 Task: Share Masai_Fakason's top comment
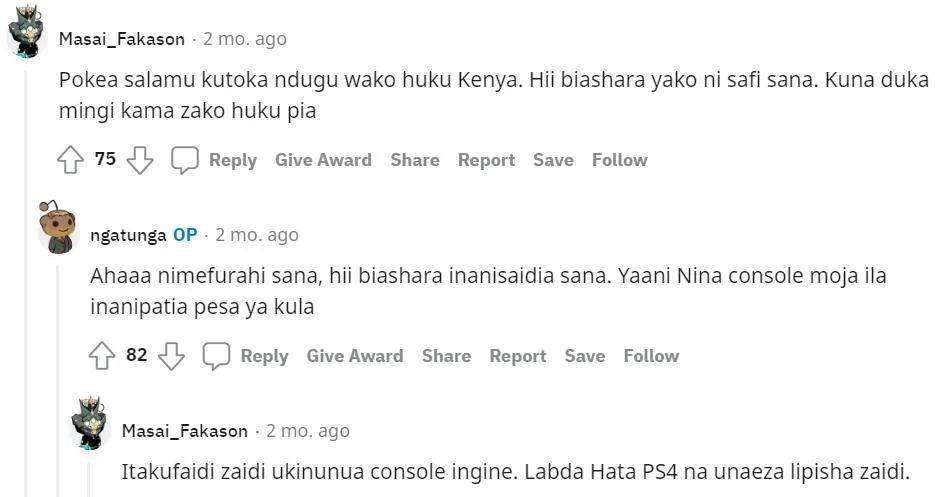(x=415, y=160)
